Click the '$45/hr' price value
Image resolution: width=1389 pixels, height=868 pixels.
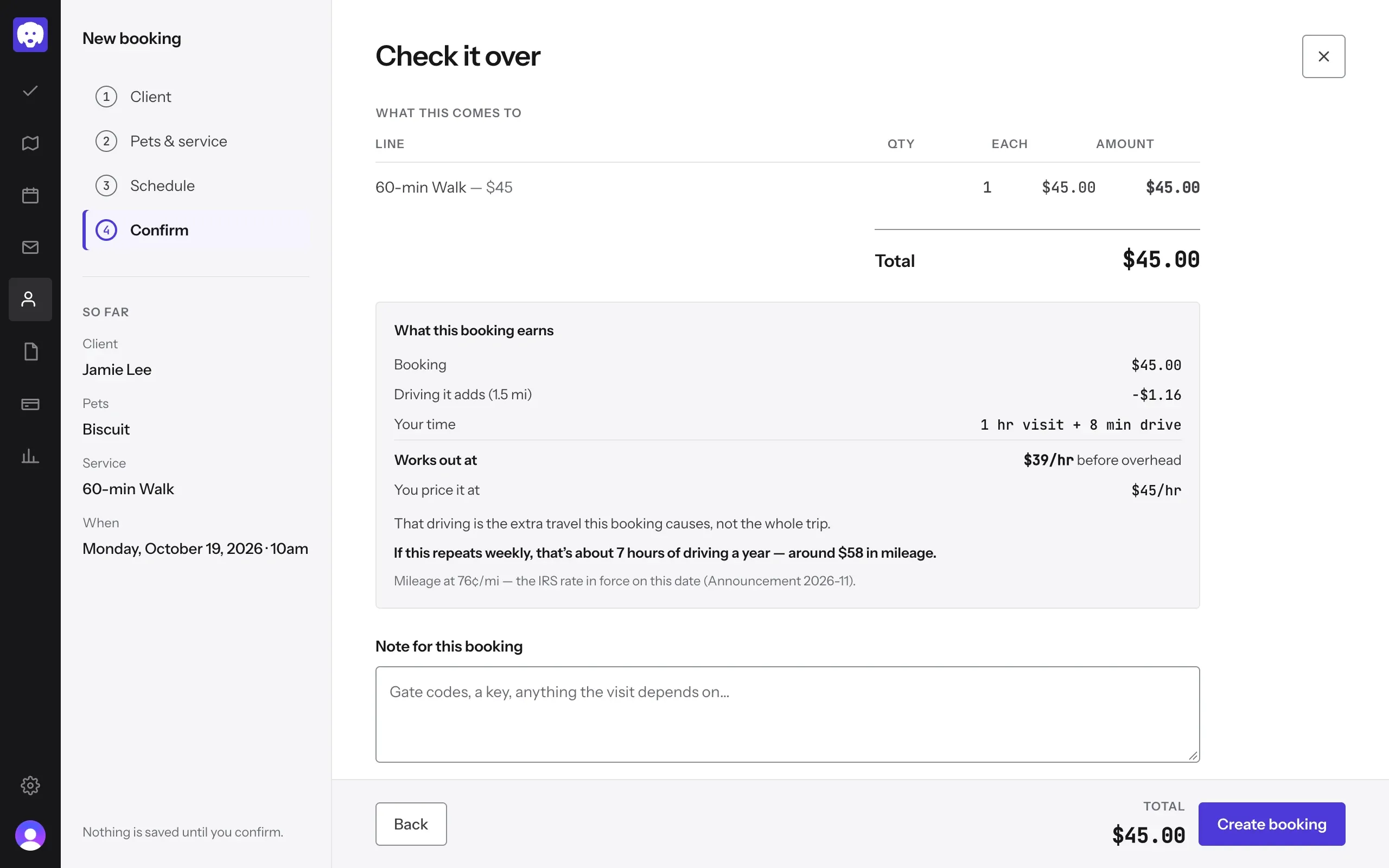(1156, 490)
